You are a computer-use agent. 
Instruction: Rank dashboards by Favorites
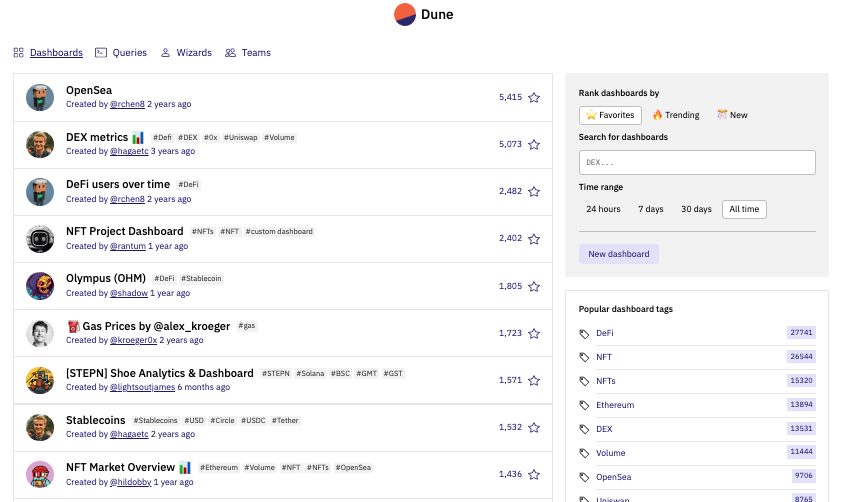[x=610, y=115]
